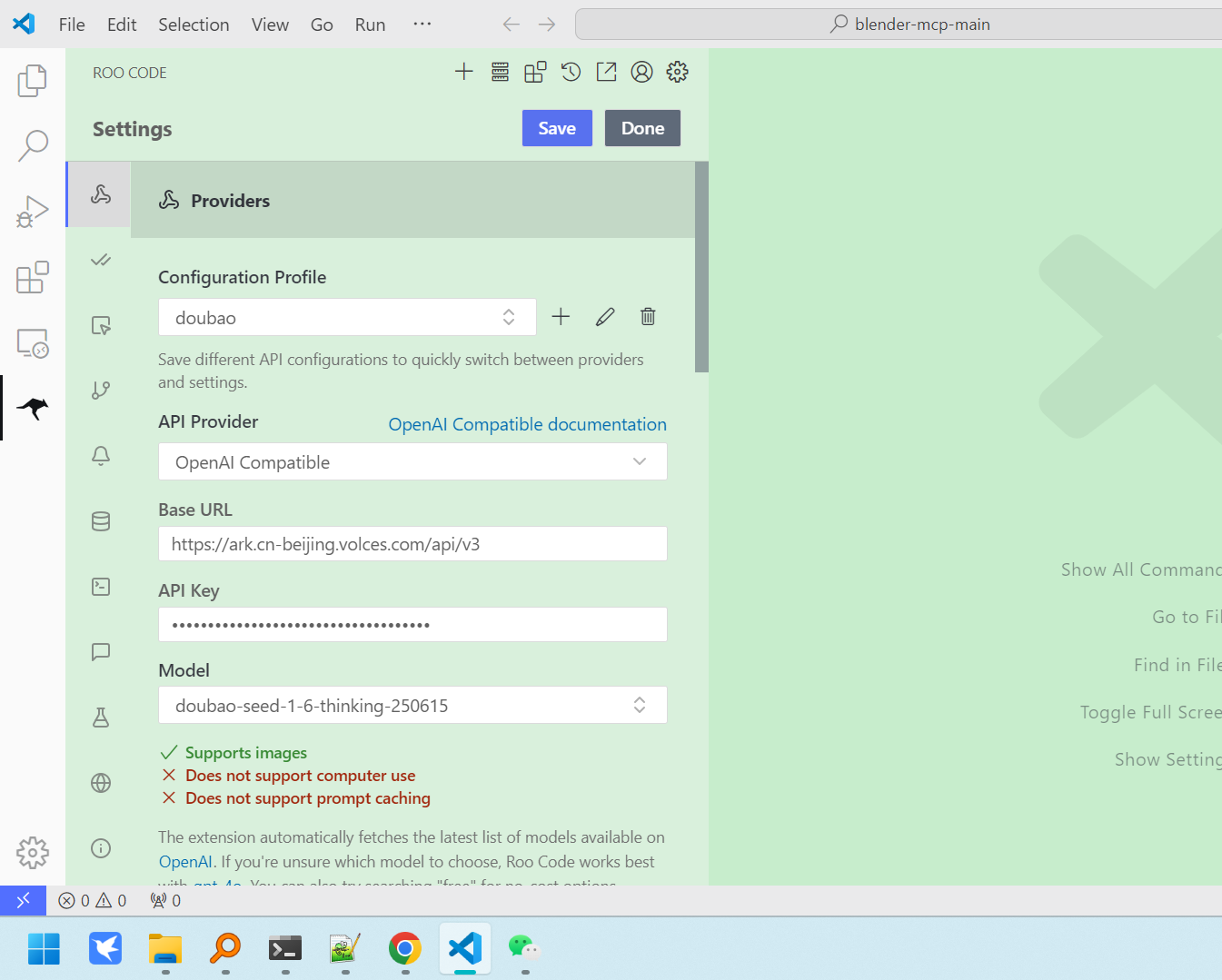Open File Explorer from taskbar
1222x980 pixels.
point(165,949)
